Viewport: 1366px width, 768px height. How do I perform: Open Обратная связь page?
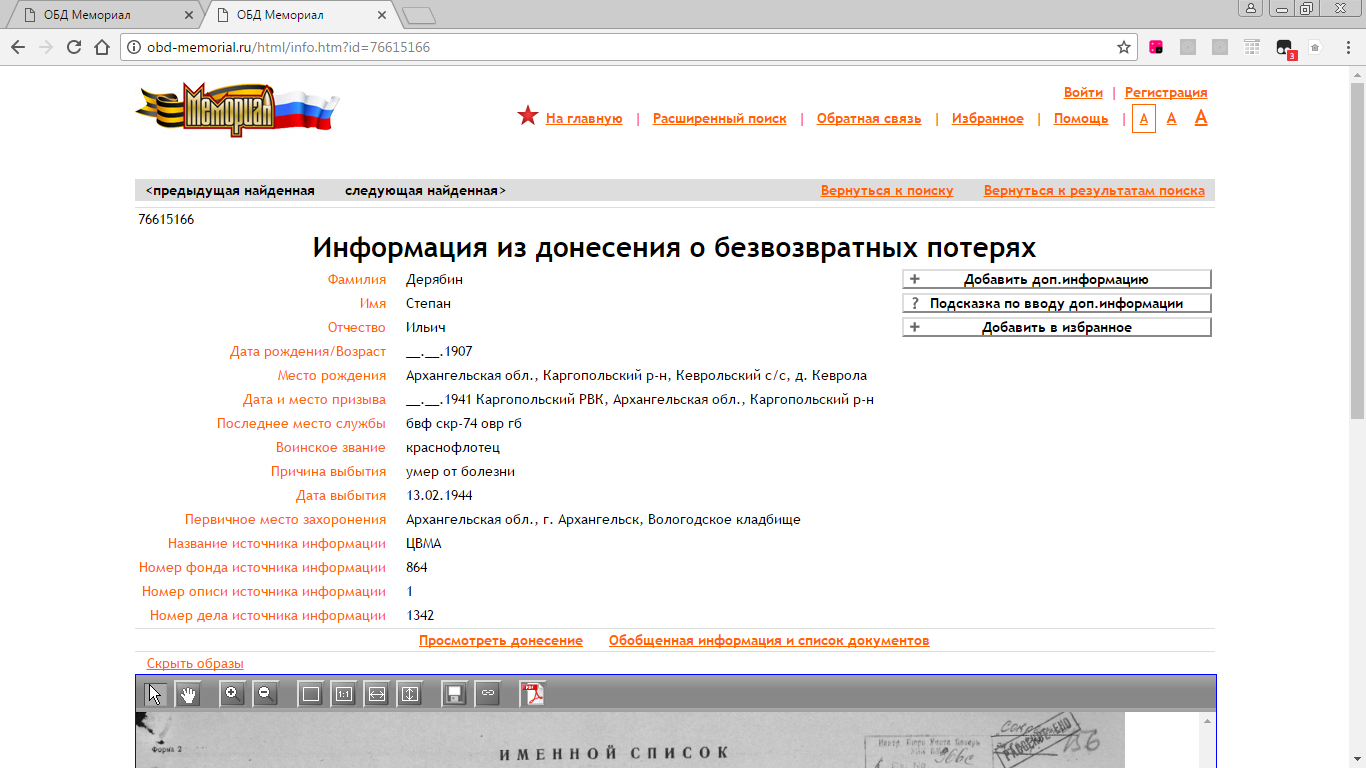[x=869, y=118]
